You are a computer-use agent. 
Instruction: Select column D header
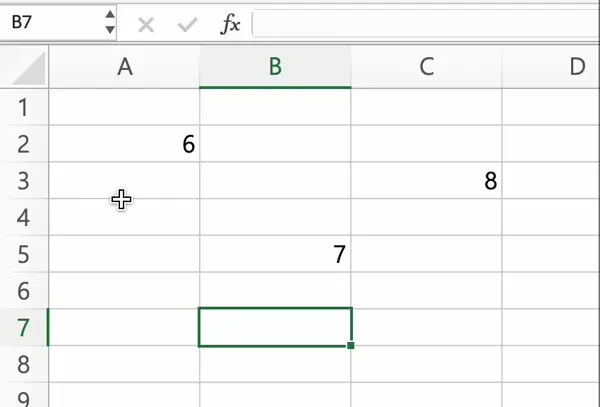[x=575, y=67]
